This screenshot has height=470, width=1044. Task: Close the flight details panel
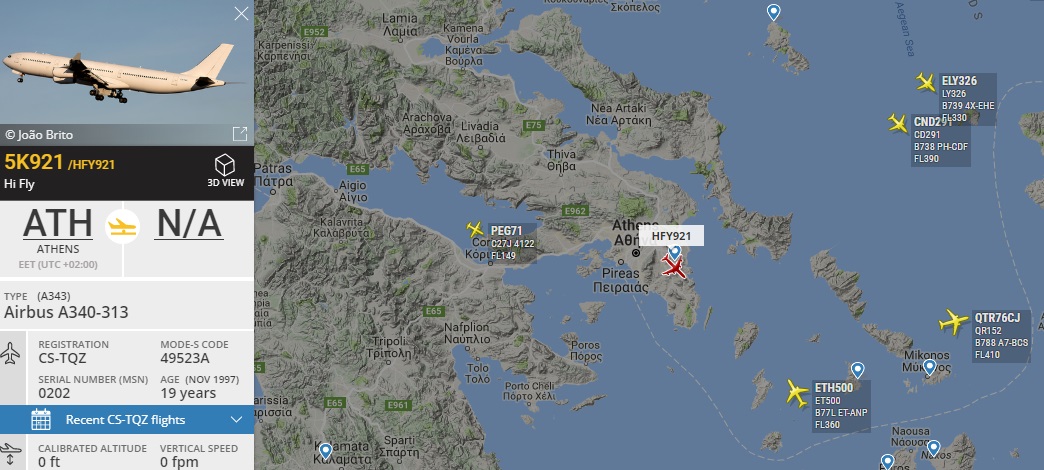click(241, 13)
